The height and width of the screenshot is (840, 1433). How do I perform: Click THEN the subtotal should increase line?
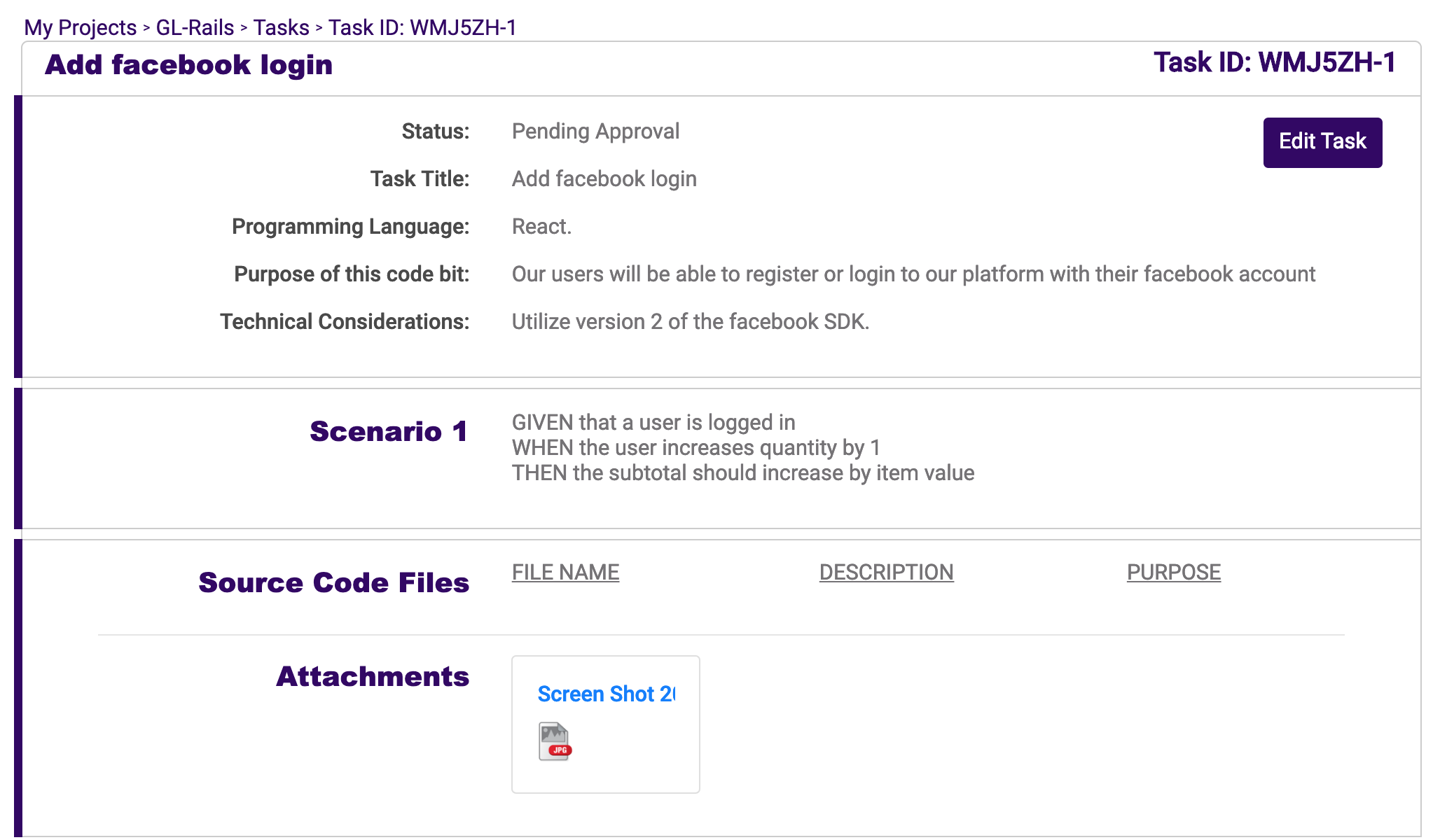coord(742,472)
